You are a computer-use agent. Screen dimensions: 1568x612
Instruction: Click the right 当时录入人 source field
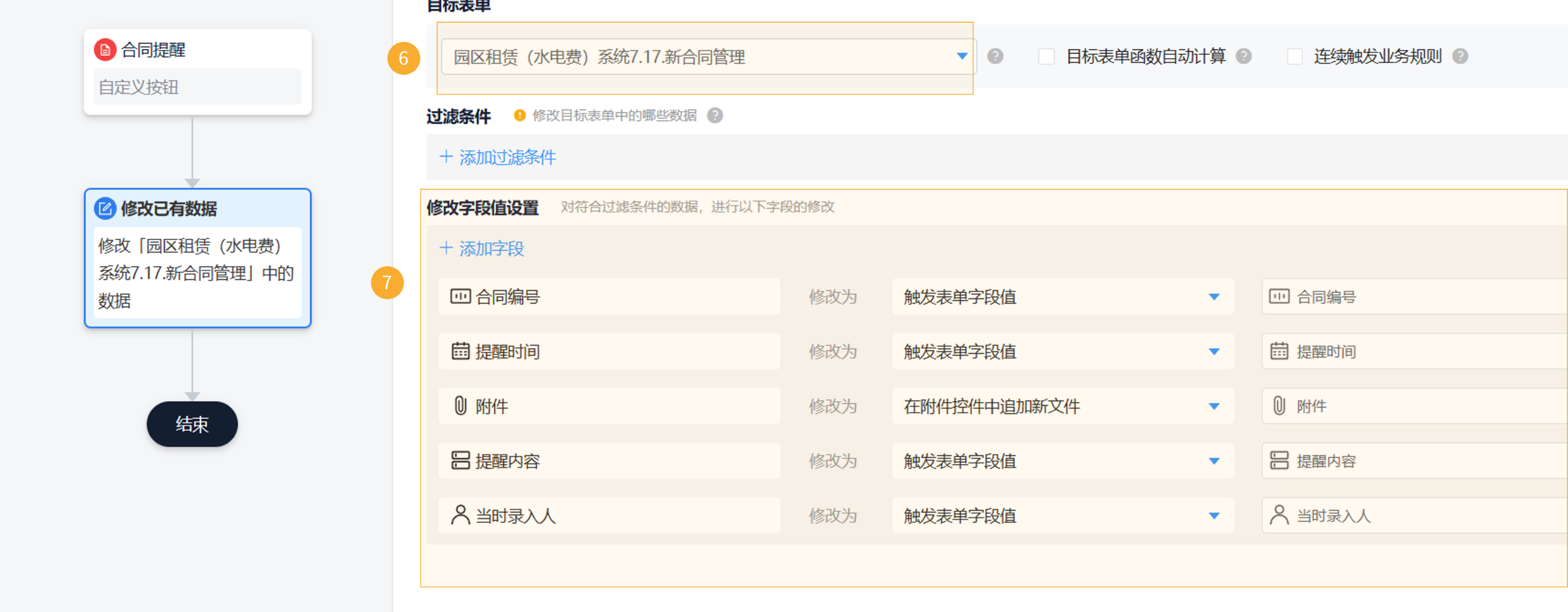click(1414, 515)
